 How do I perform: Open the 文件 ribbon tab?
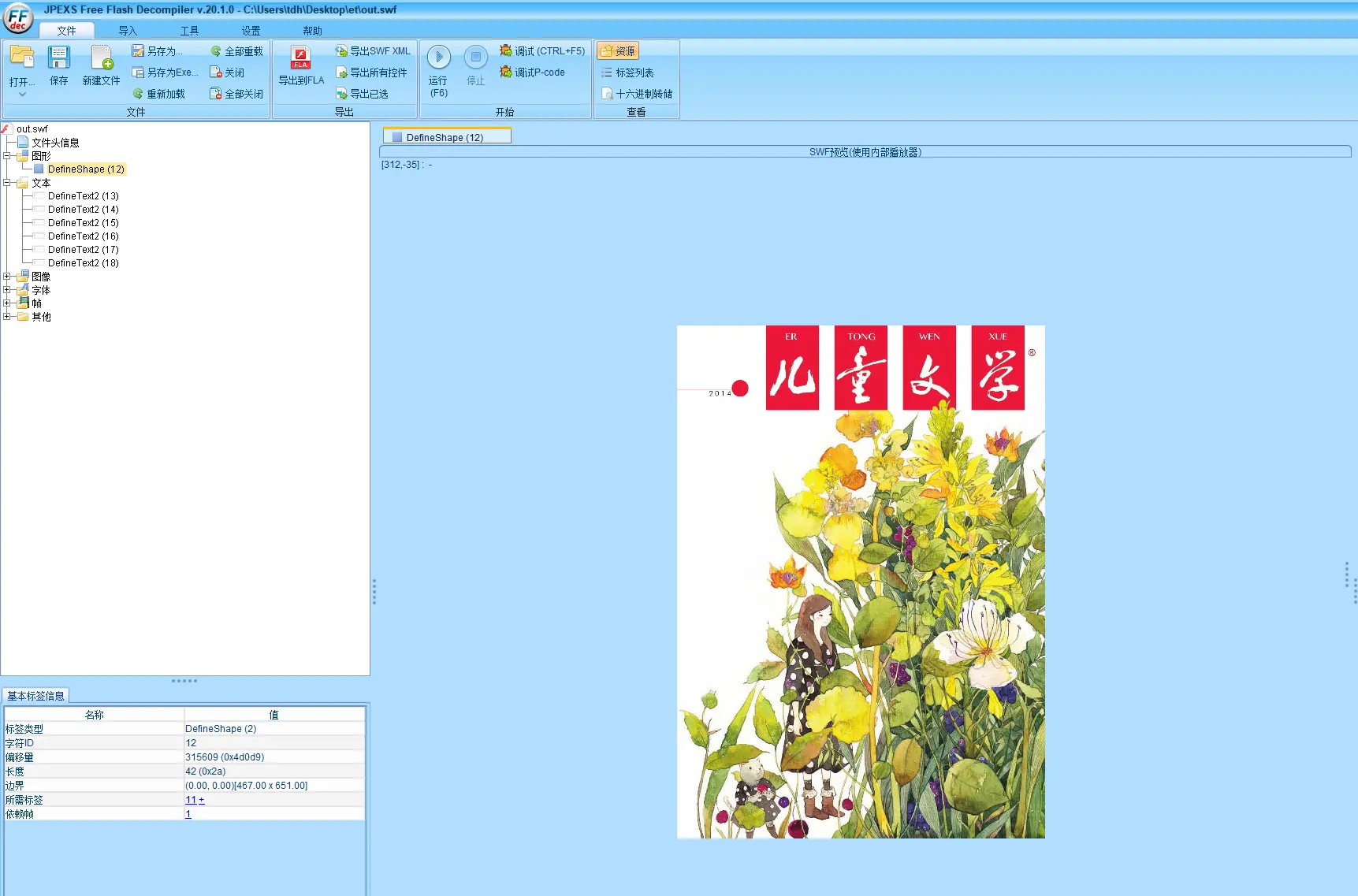click(x=66, y=31)
